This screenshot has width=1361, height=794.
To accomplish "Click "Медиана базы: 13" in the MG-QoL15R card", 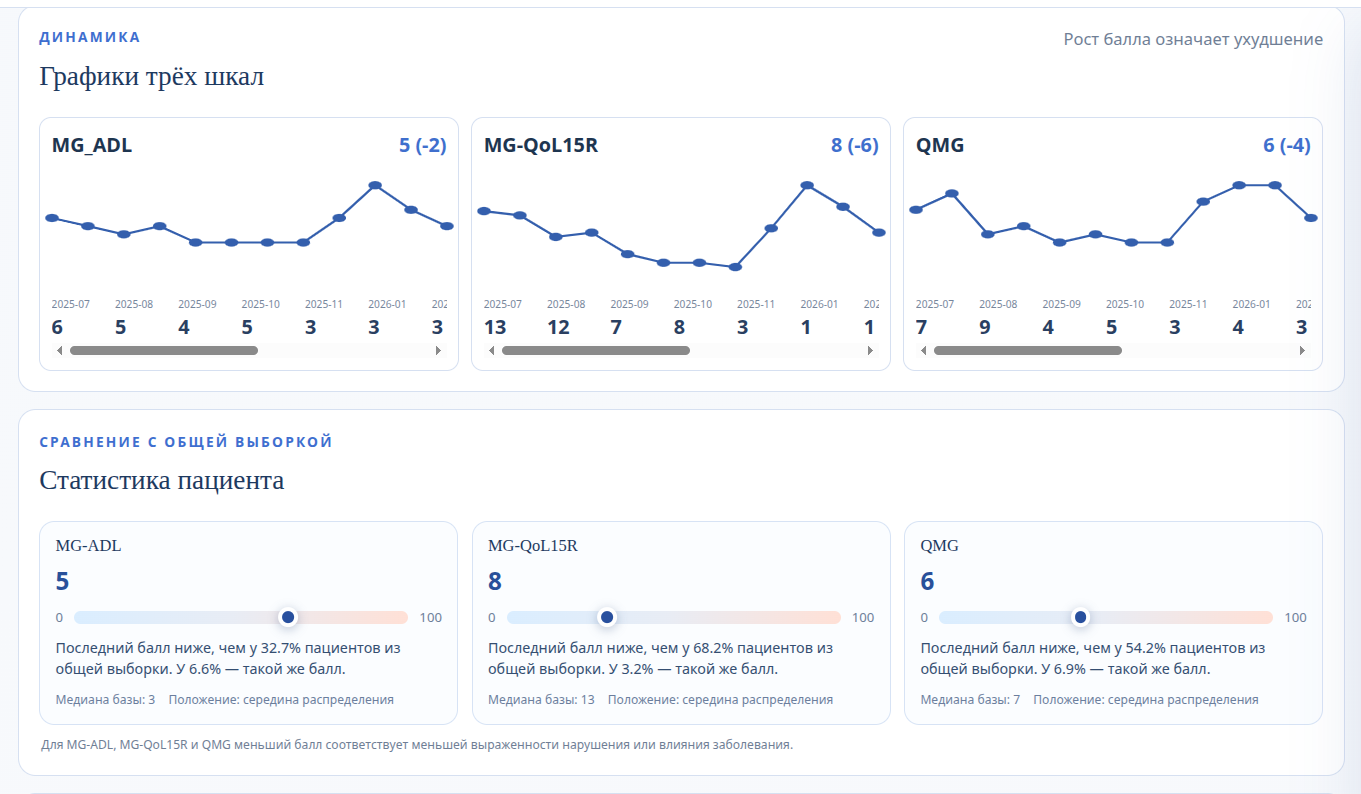I will coord(541,700).
